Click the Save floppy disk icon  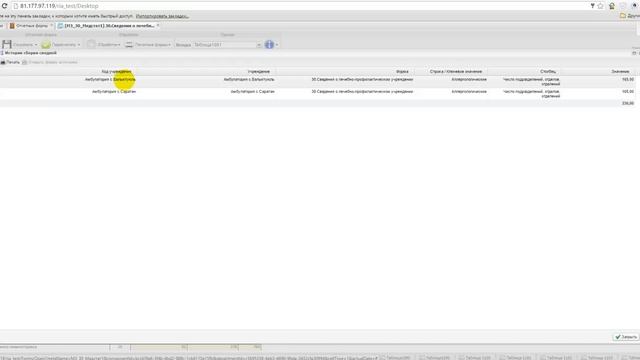(x=7, y=44)
